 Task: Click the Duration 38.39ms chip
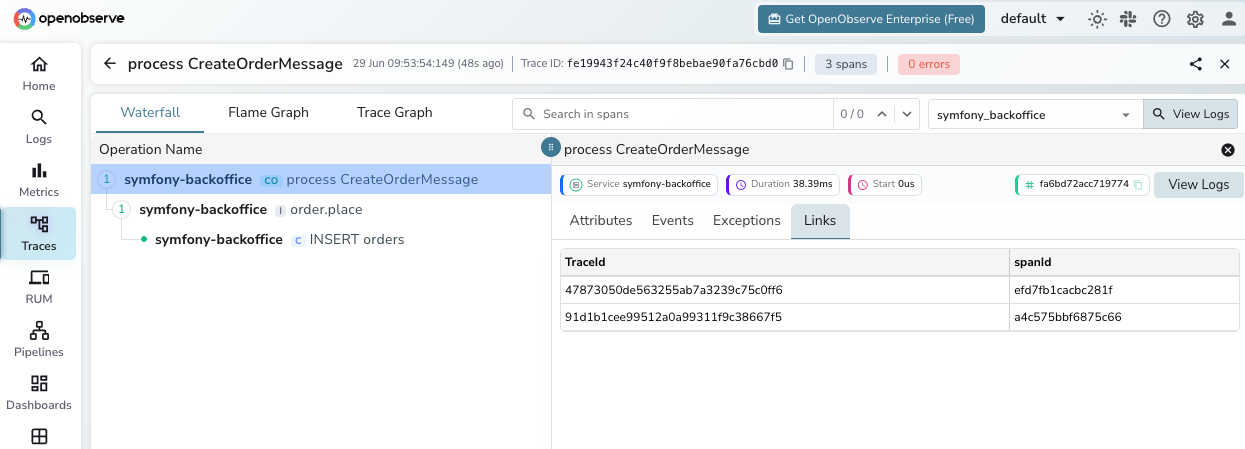coord(783,185)
